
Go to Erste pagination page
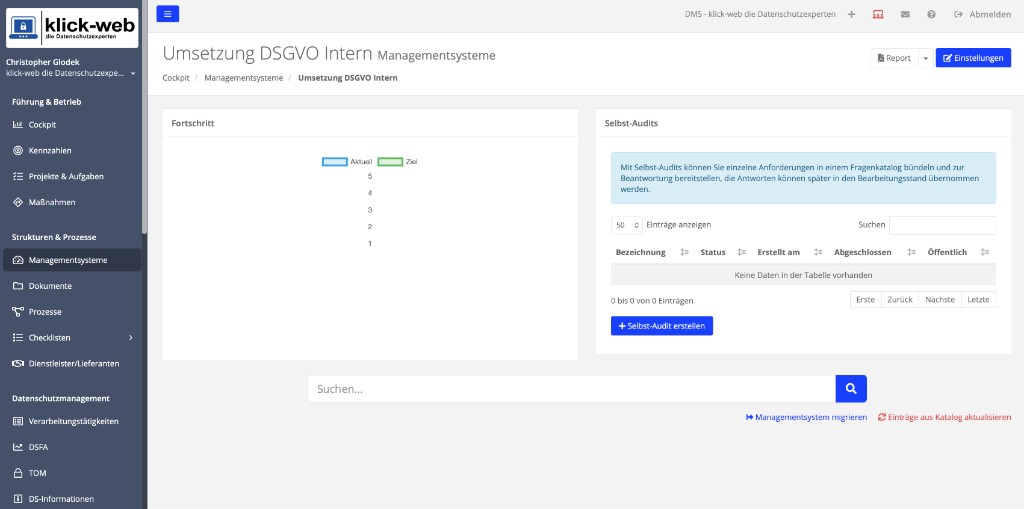coord(865,300)
